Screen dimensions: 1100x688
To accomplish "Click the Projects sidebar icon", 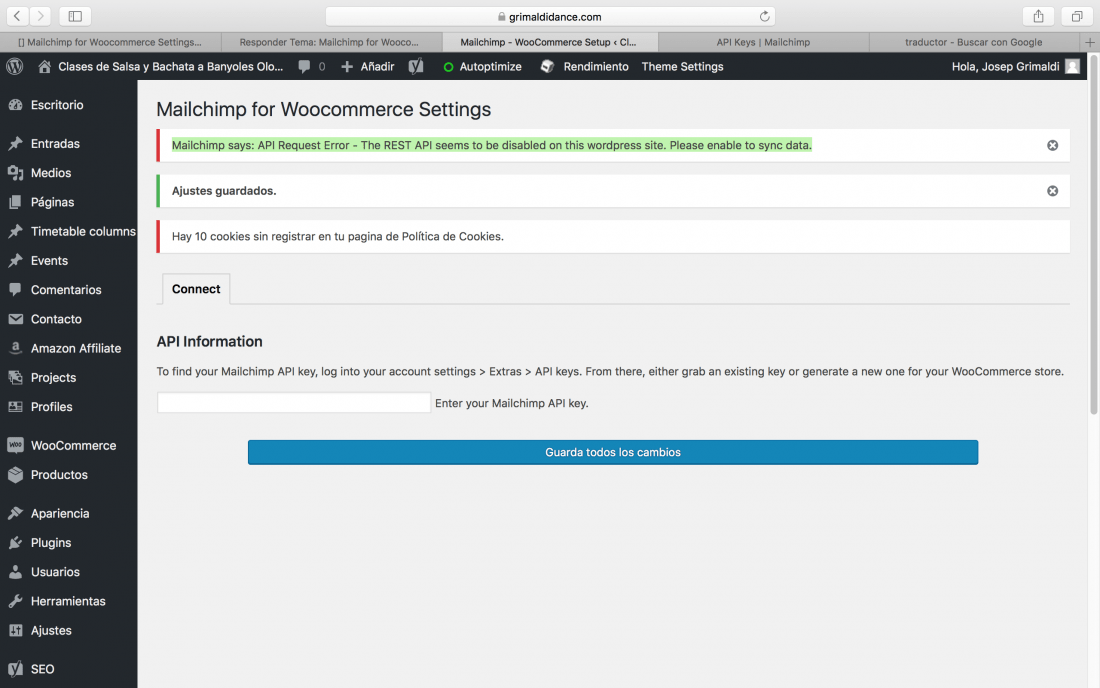I will point(15,377).
